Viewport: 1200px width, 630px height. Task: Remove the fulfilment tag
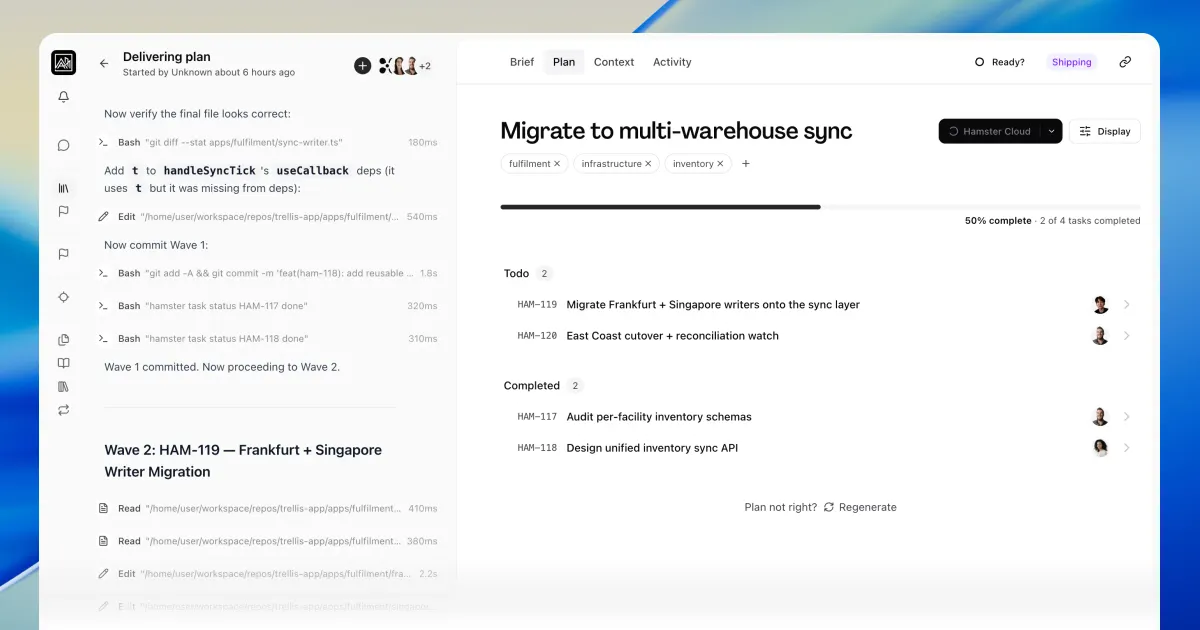click(x=557, y=164)
